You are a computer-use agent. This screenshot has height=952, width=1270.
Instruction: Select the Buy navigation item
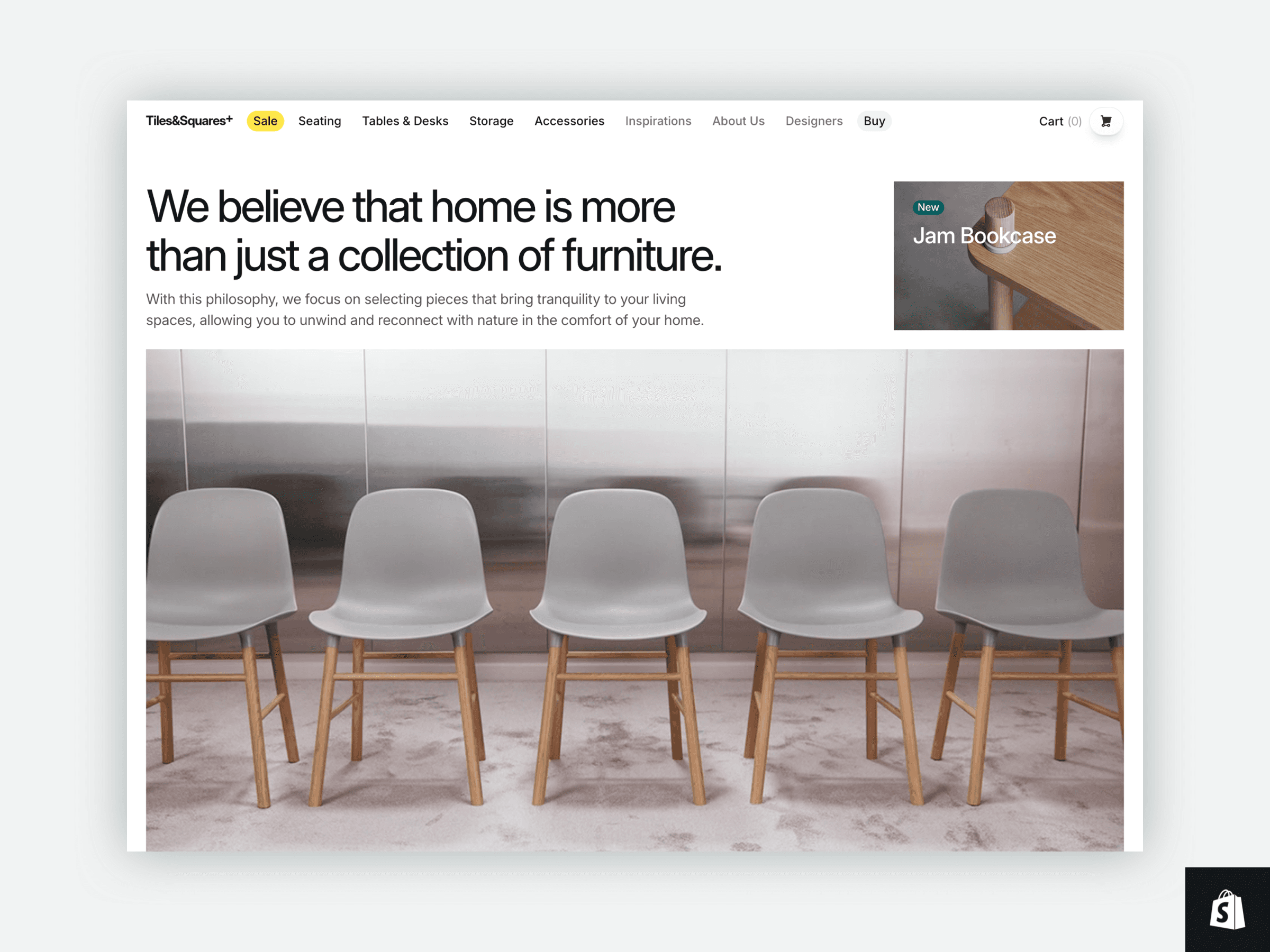pyautogui.click(x=875, y=121)
